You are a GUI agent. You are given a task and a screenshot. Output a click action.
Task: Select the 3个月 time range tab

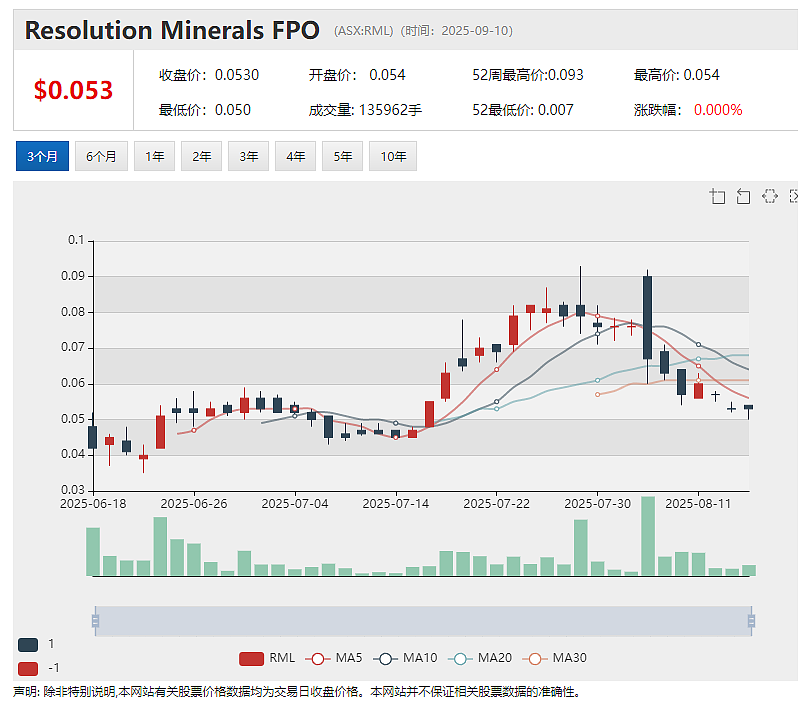[42, 156]
